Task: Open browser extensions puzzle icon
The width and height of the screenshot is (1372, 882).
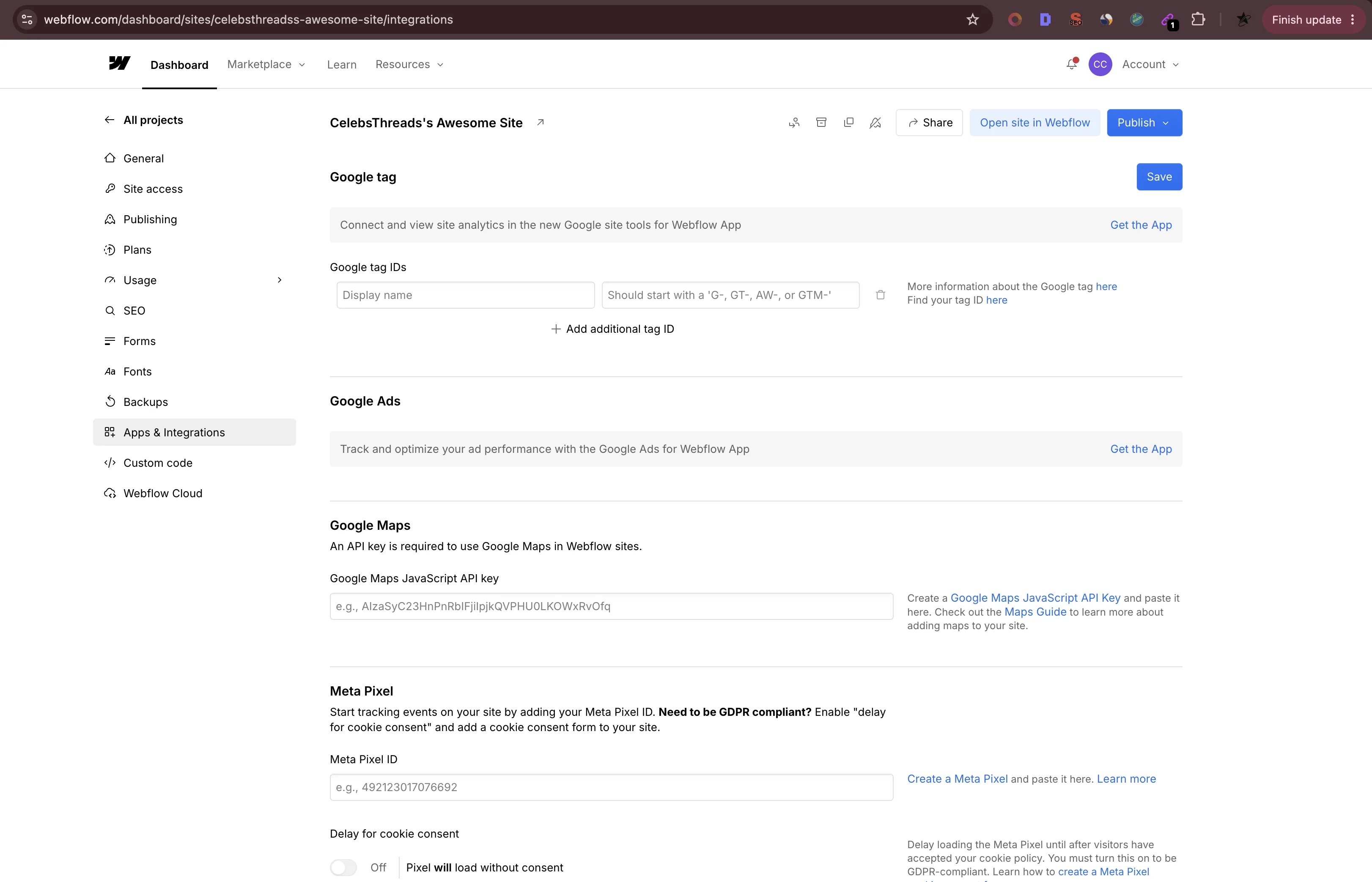Action: (x=1198, y=19)
